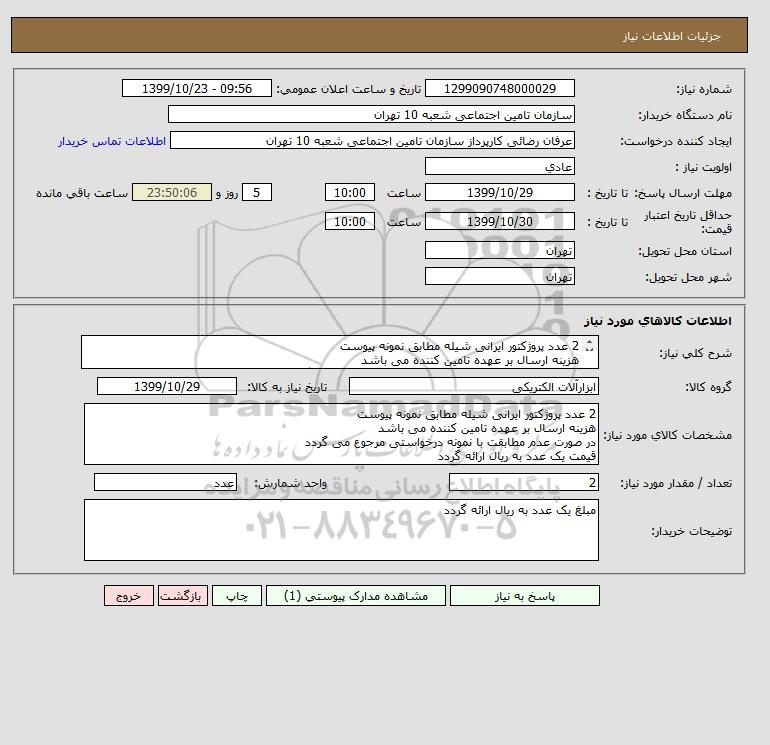Click price validity time 10:00 field
Viewport: 770px width, 745px height.
(350, 221)
